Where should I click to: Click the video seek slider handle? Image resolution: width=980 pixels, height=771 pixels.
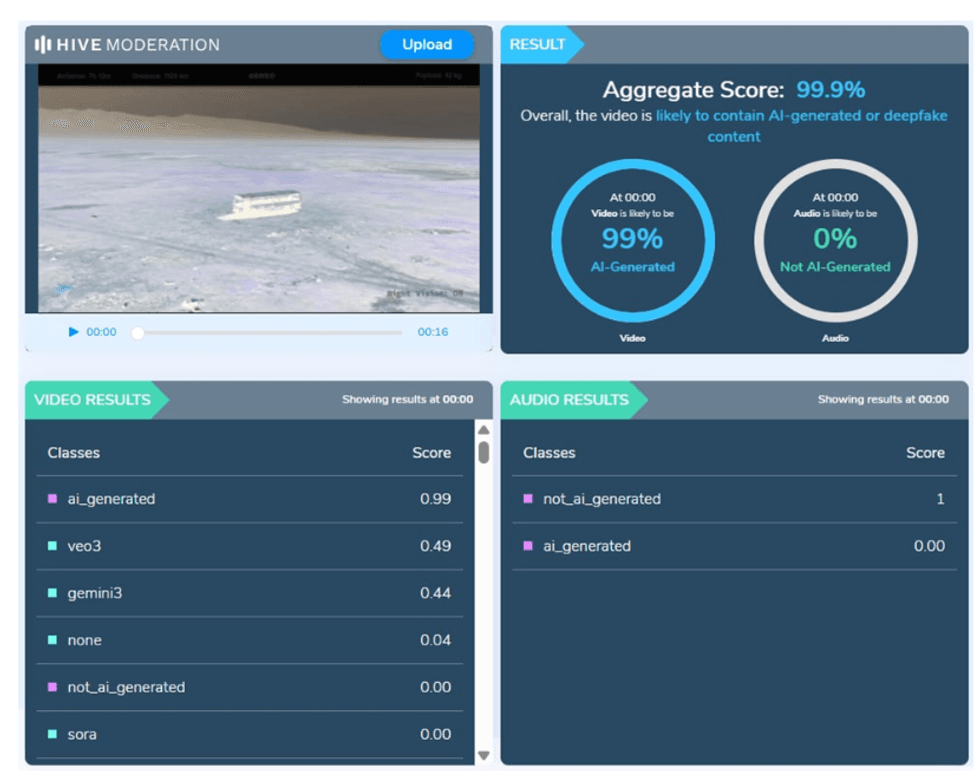point(138,332)
